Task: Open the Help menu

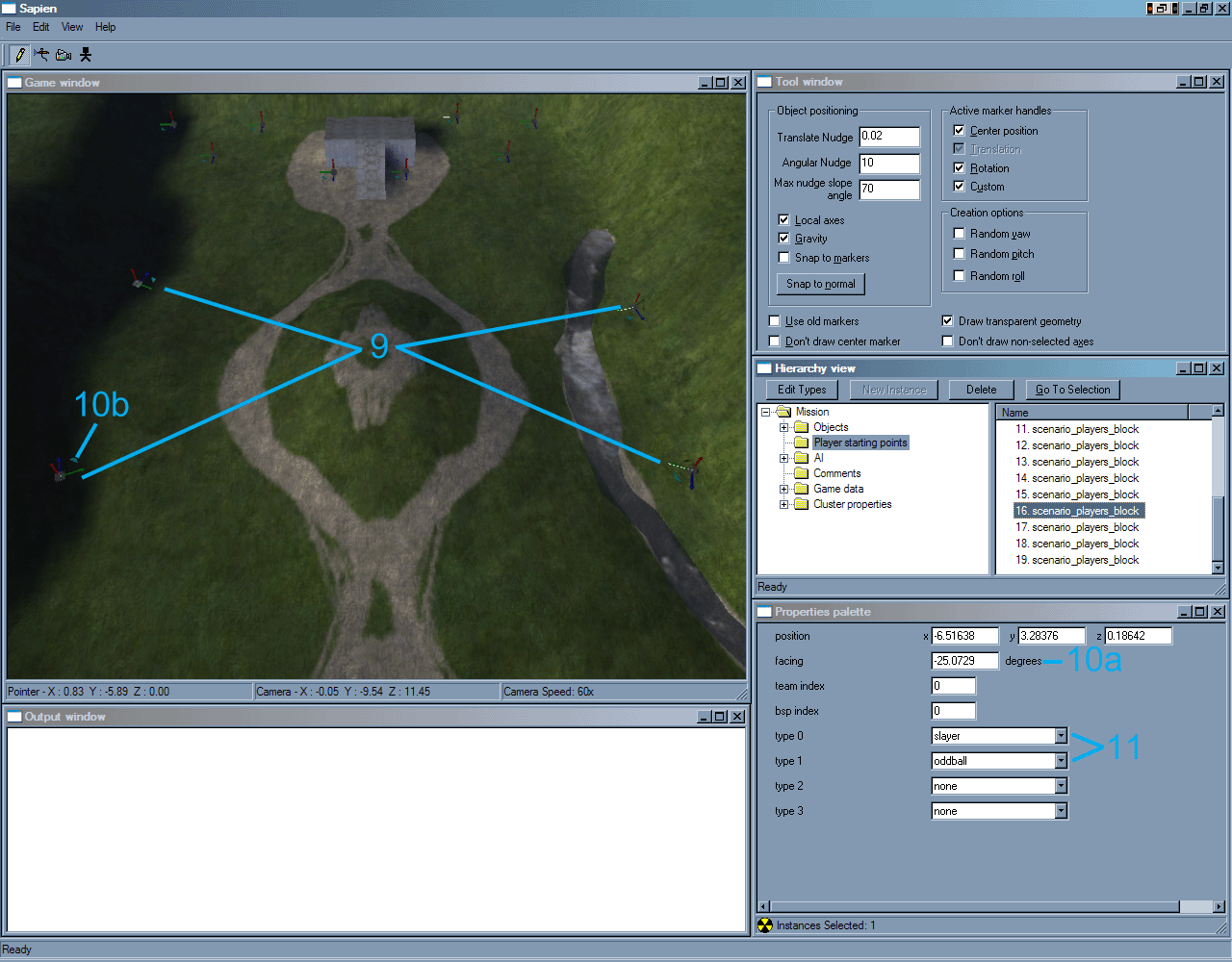Action: pos(106,27)
